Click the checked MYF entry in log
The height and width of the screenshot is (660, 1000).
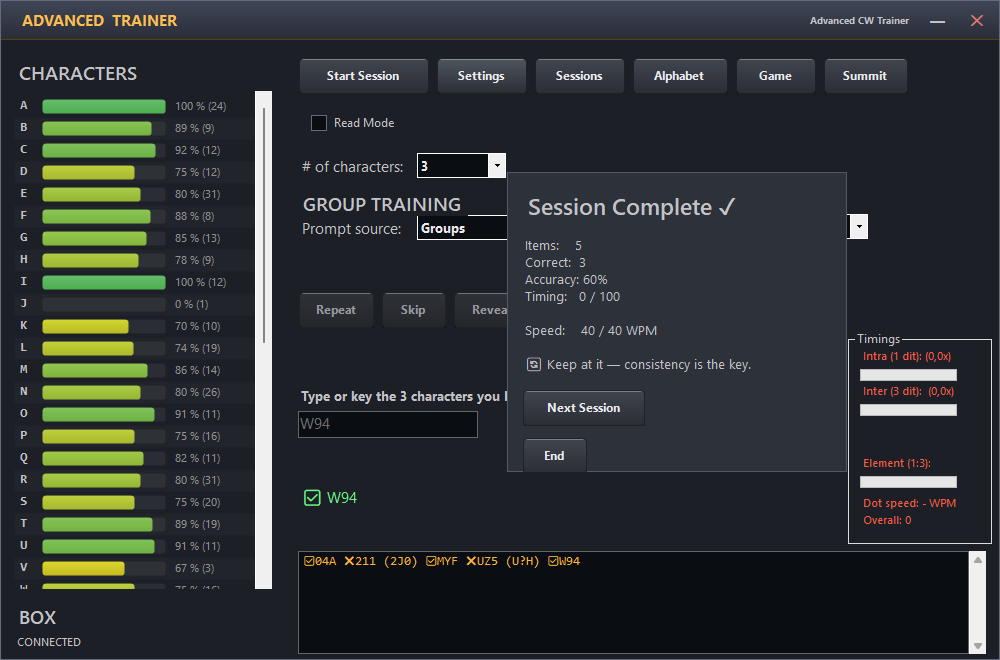click(x=442, y=561)
